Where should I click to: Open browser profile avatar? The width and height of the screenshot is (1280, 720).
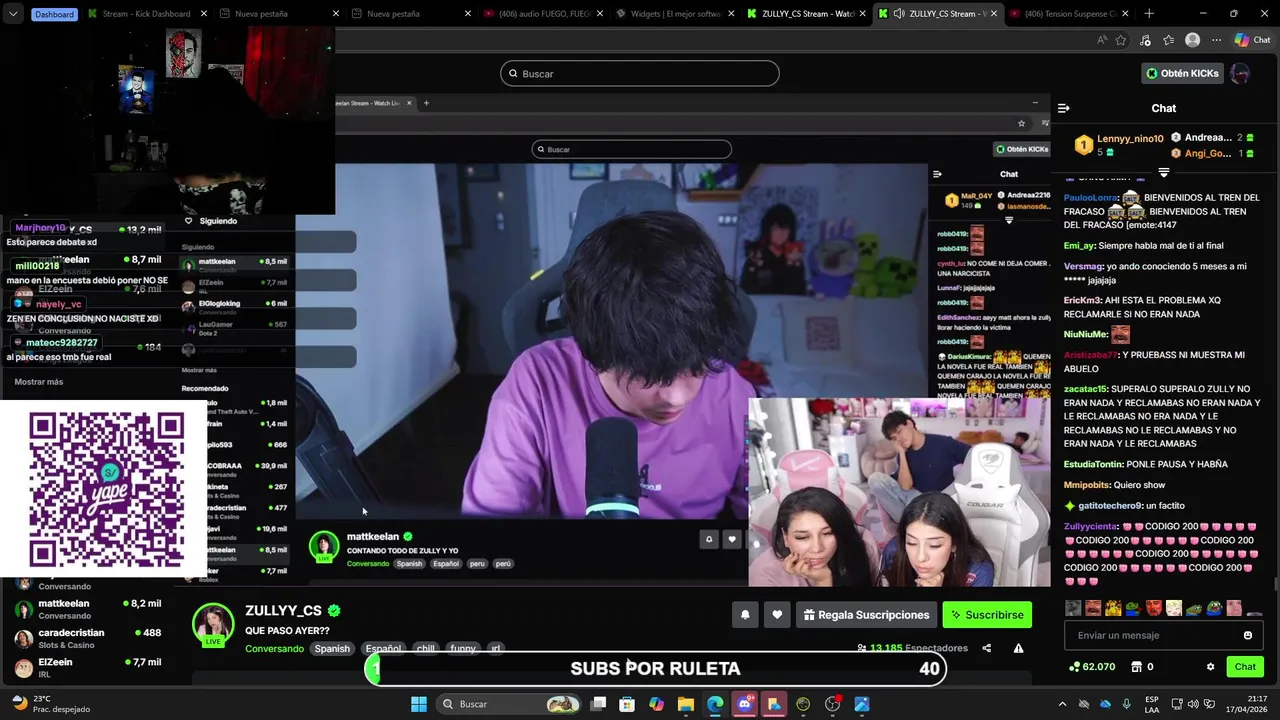pos(1192,40)
